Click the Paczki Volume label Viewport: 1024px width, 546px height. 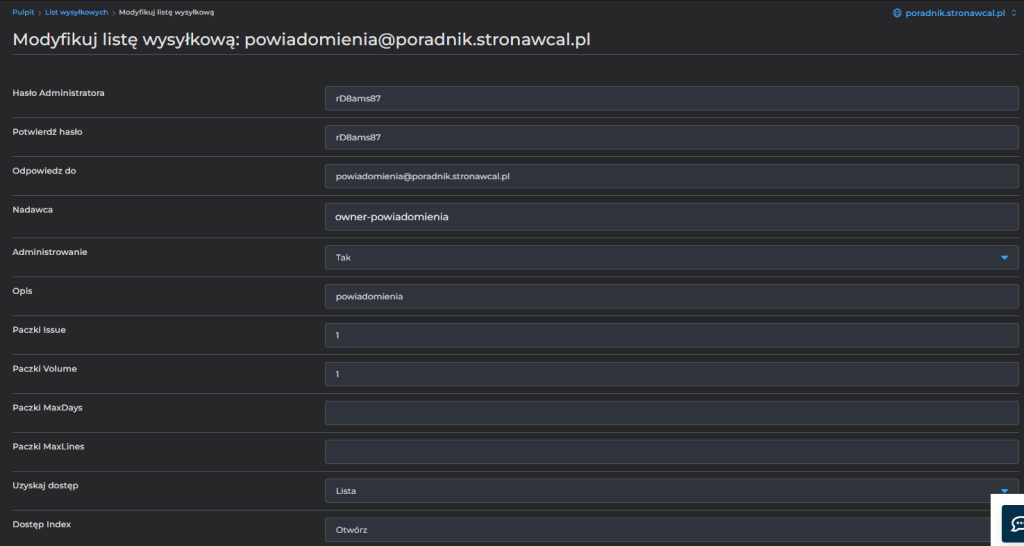[x=44, y=369]
